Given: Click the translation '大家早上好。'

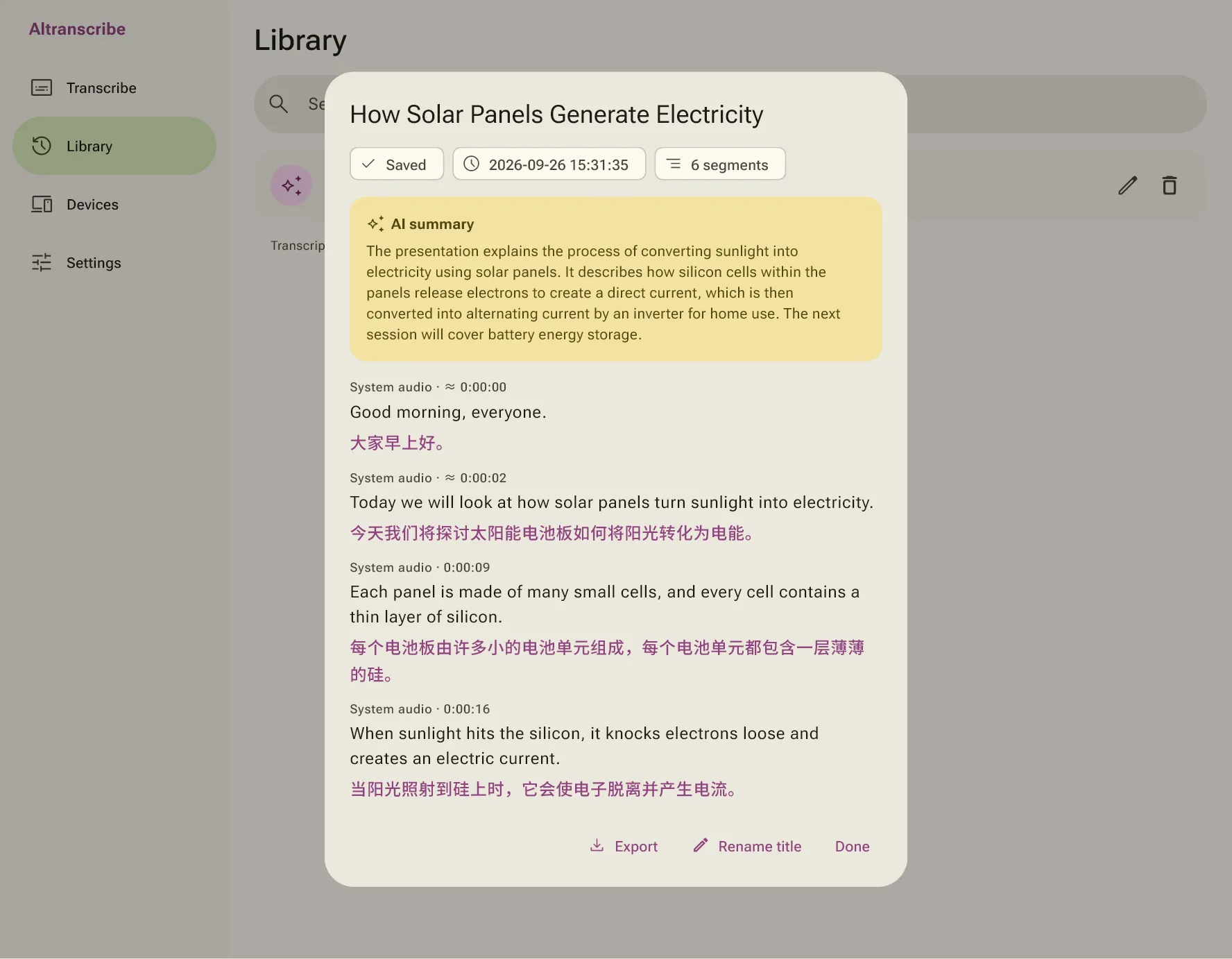Looking at the screenshot, I should pos(397,443).
